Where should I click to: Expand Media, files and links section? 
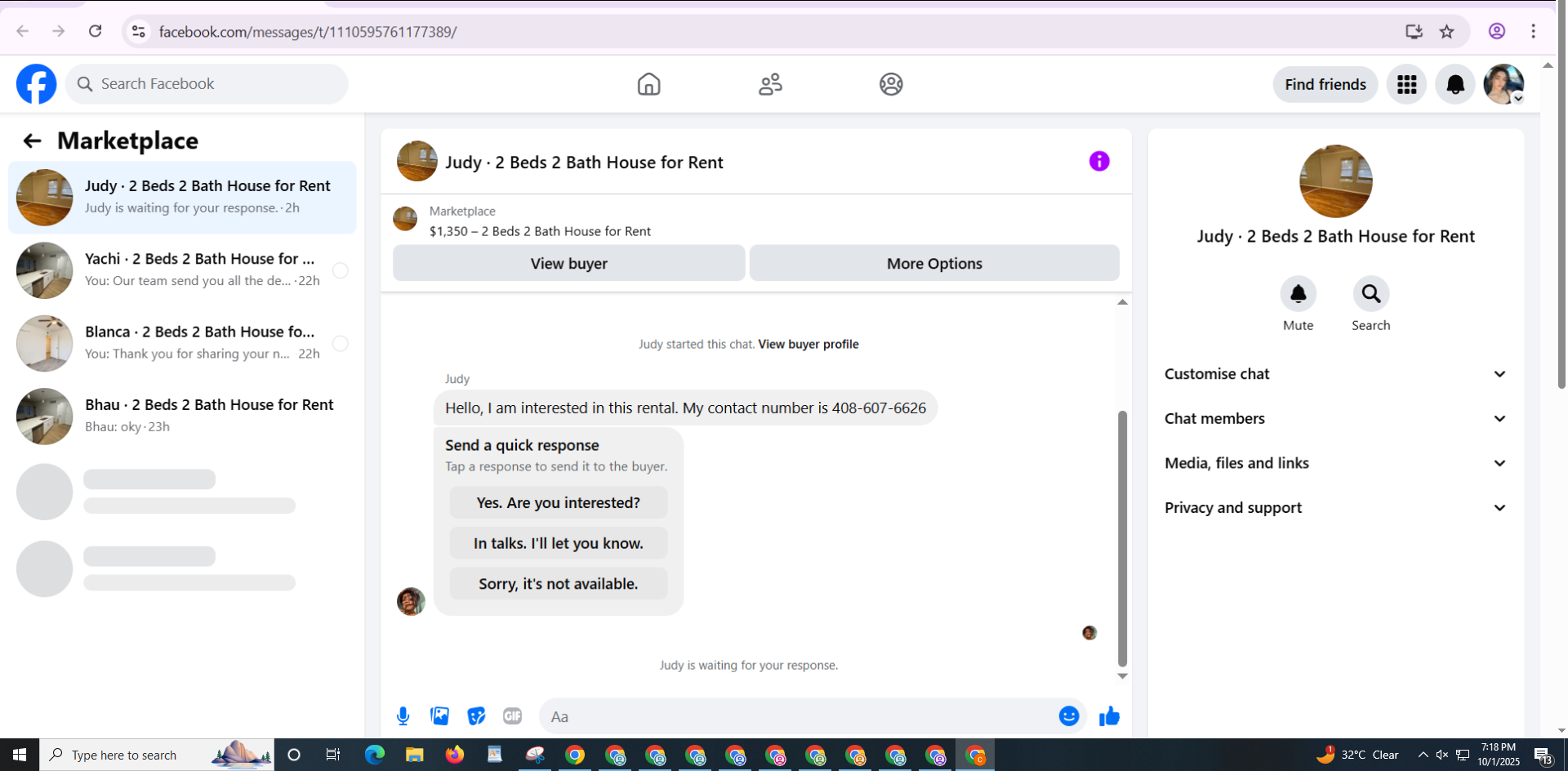coord(1335,463)
